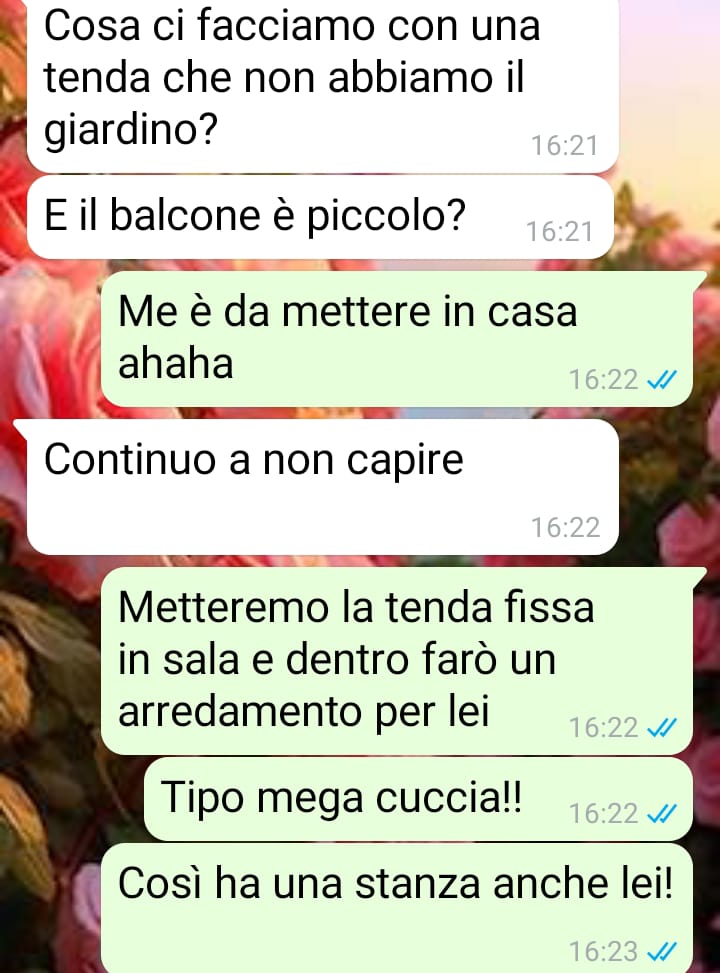Click read-receipt double check on 'ahaha' message
The width and height of the screenshot is (720, 973).
pyautogui.click(x=661, y=379)
